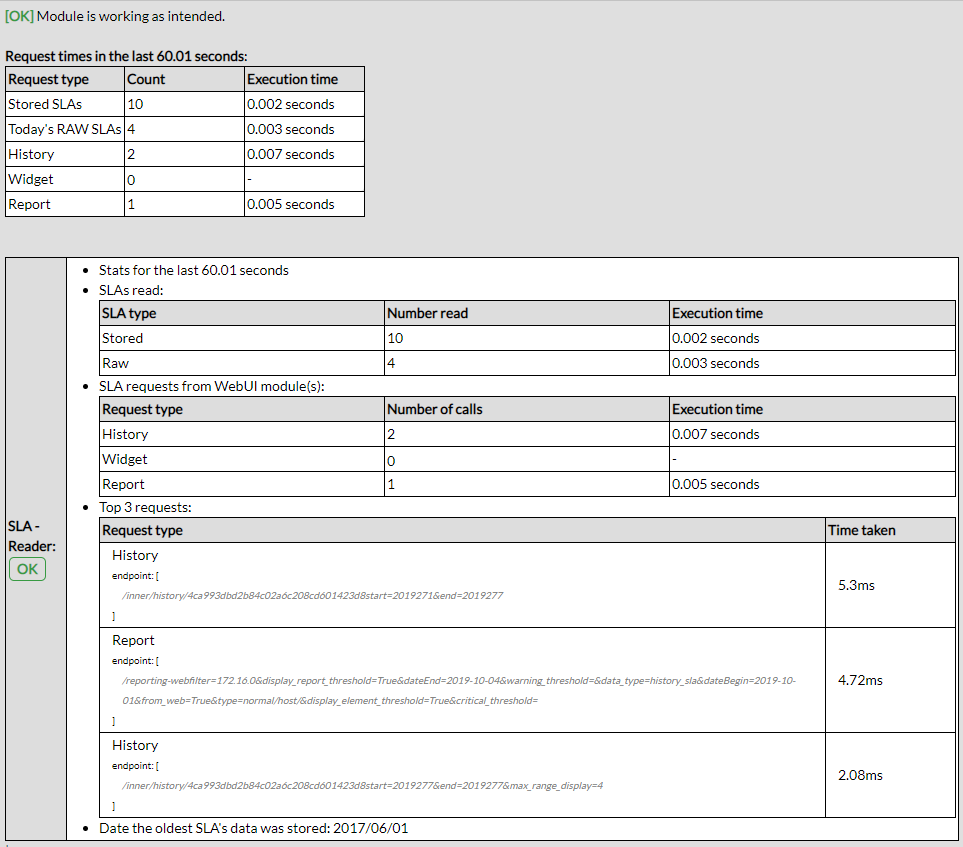Select the 4.72ms time value
Viewport: 963px width, 847px height.
(x=860, y=680)
